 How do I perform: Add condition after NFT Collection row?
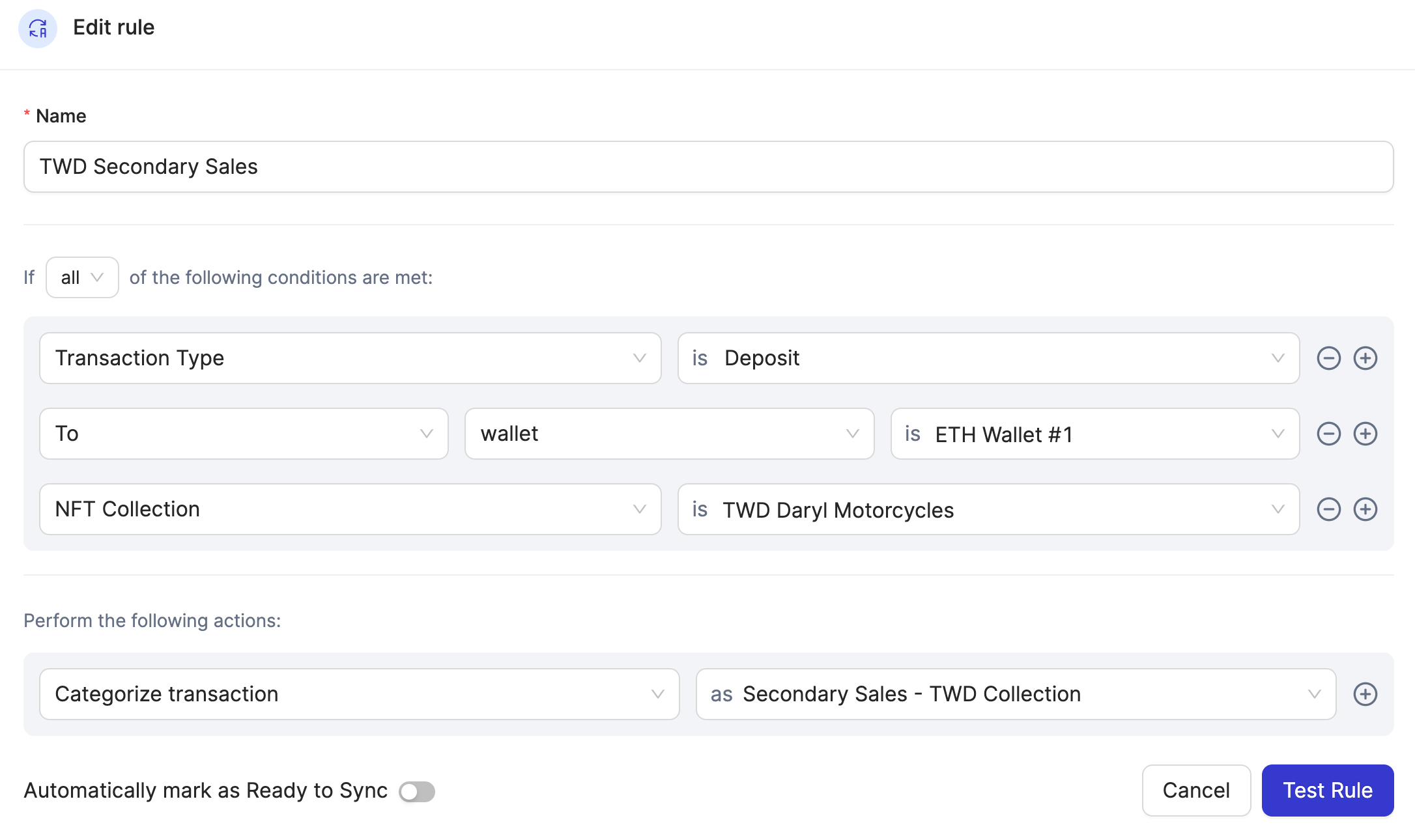click(x=1365, y=509)
